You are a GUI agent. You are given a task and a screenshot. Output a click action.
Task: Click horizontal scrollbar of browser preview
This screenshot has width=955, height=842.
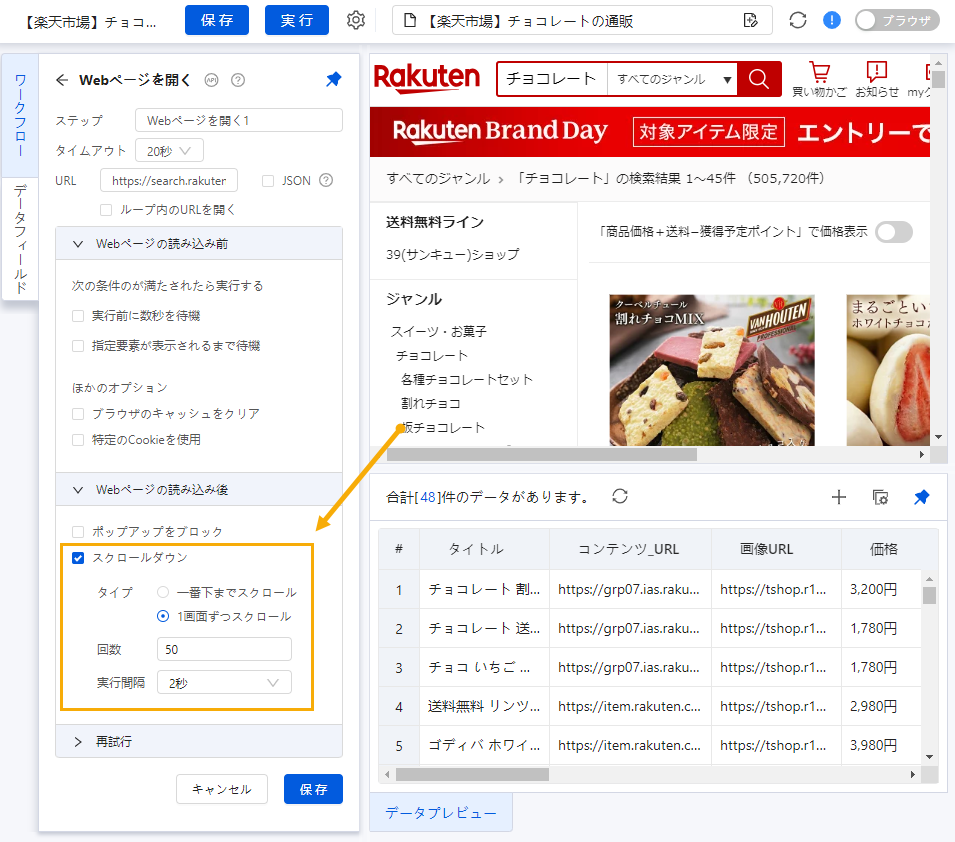541,455
